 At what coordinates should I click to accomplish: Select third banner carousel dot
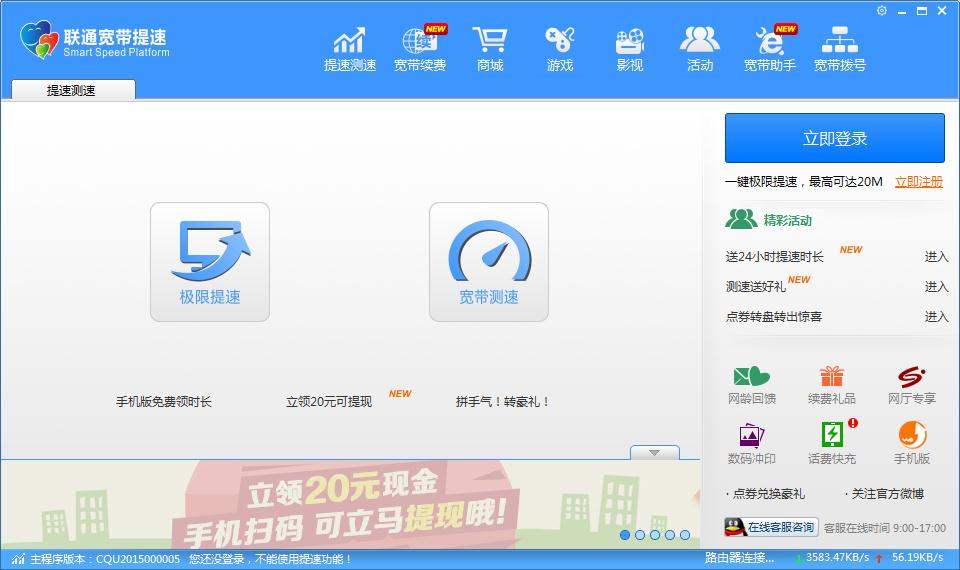tap(654, 535)
